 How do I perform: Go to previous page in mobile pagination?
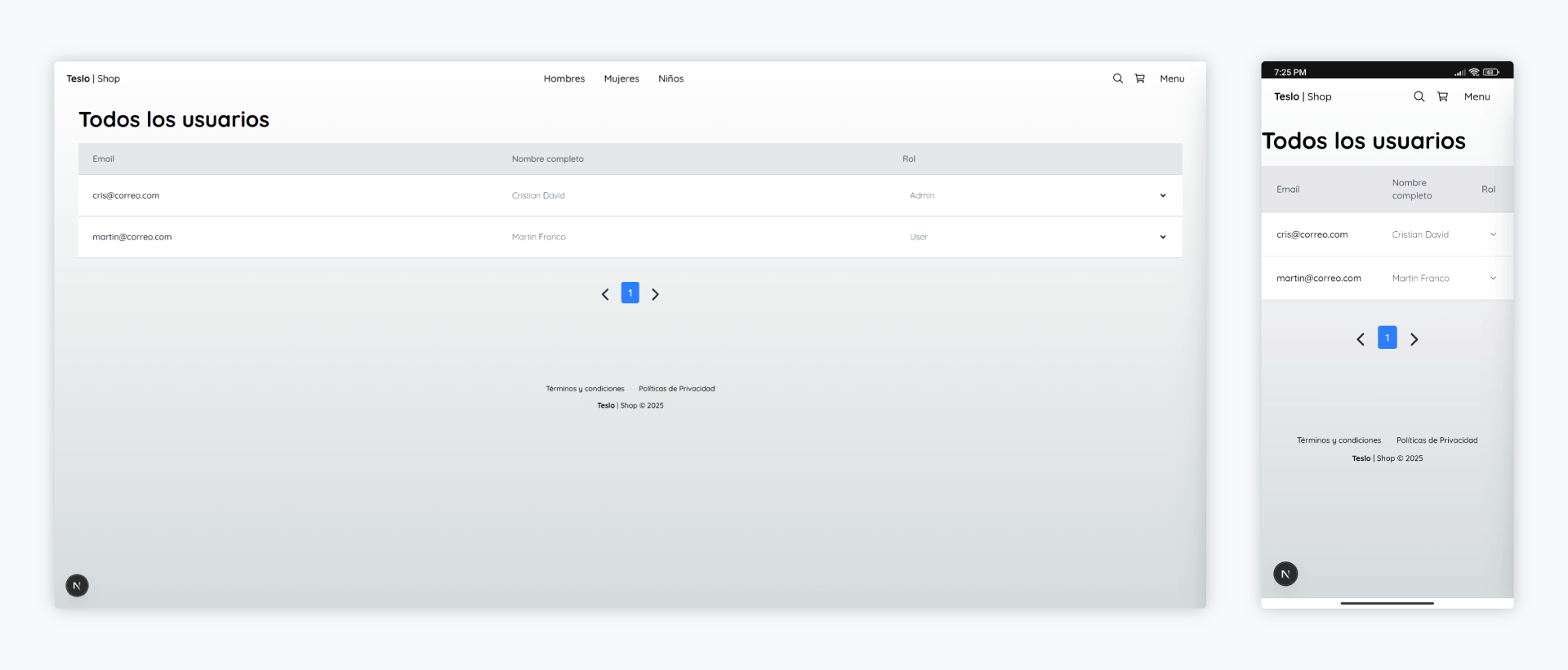coord(1361,339)
